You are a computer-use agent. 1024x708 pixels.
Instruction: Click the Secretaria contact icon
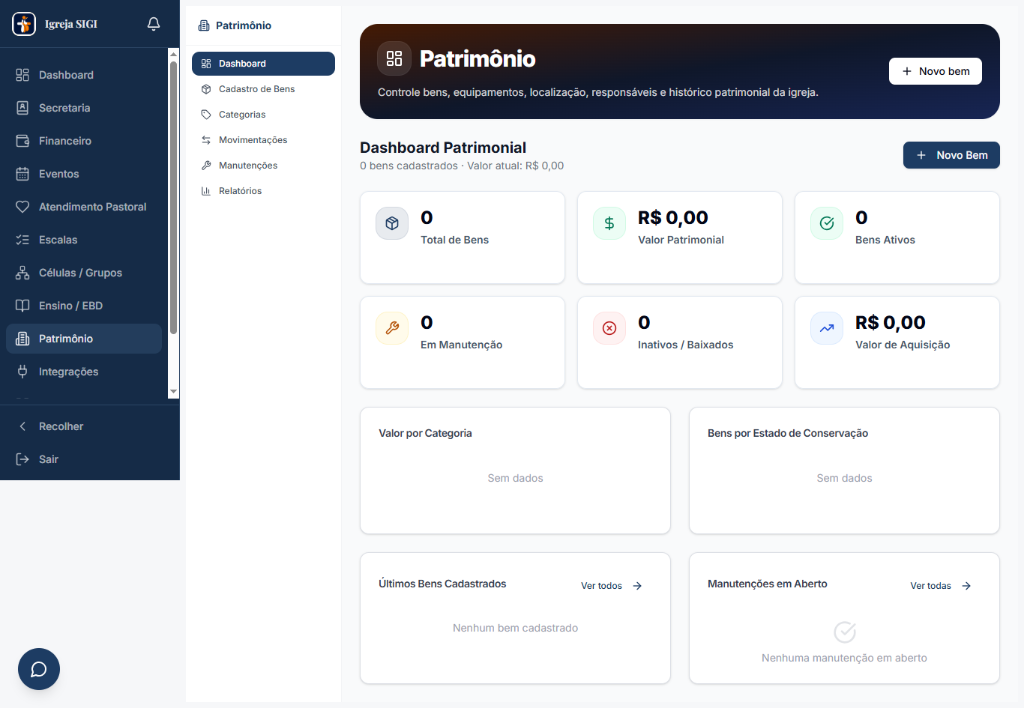coord(22,108)
